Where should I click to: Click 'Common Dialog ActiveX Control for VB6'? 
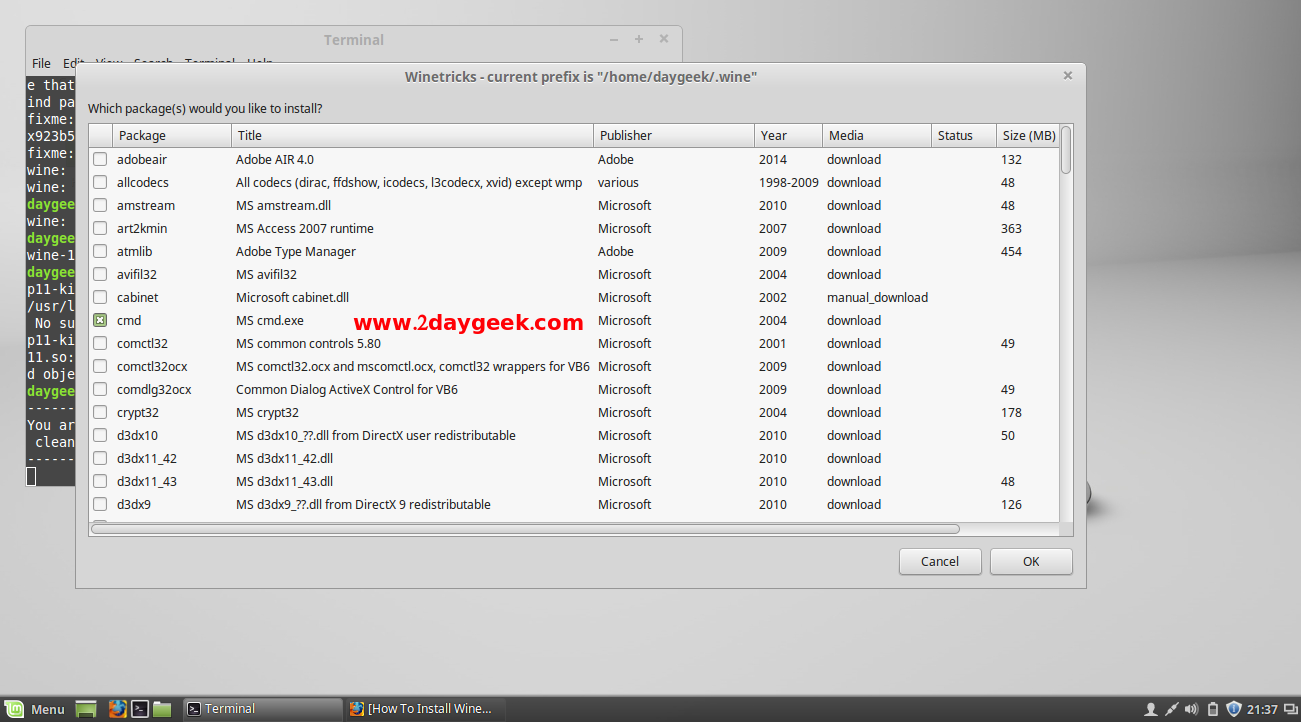[347, 389]
